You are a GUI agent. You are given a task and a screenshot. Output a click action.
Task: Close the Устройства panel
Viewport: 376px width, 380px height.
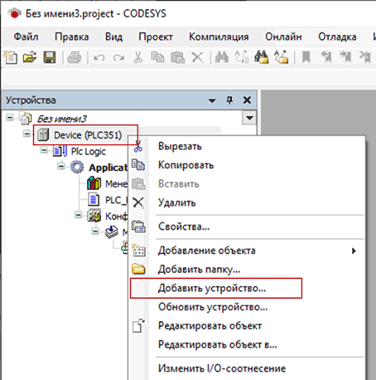(x=247, y=100)
